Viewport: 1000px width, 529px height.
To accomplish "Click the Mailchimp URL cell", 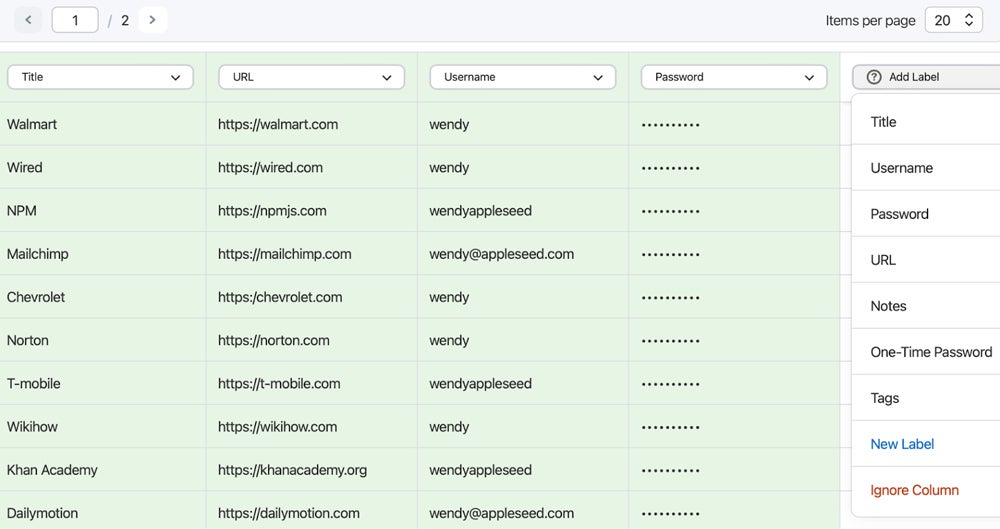I will click(285, 254).
